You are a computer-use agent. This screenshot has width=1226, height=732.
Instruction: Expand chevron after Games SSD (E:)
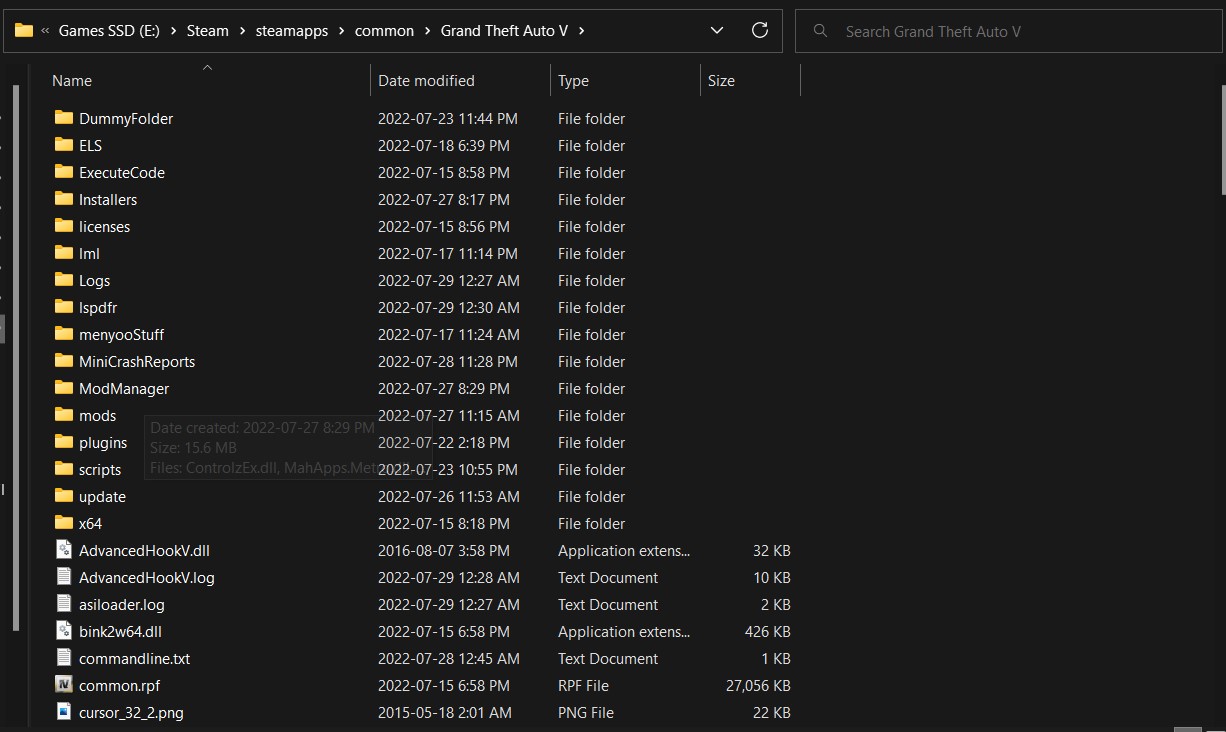[175, 31]
